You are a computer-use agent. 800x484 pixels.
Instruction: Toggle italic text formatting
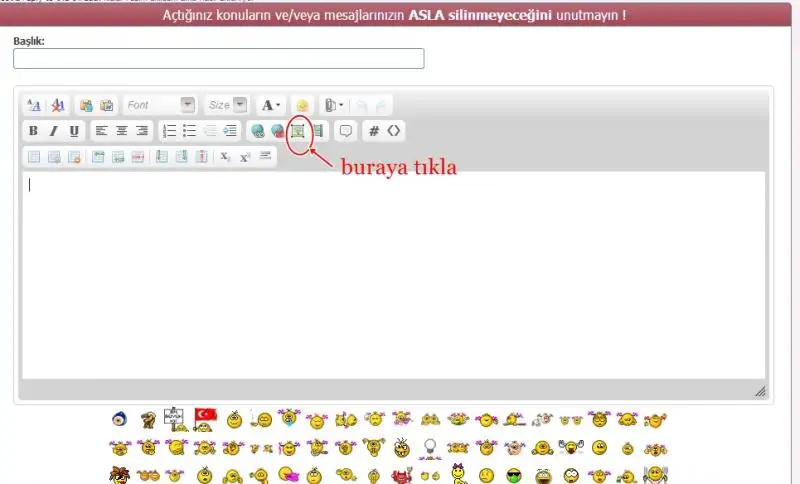click(x=53, y=131)
